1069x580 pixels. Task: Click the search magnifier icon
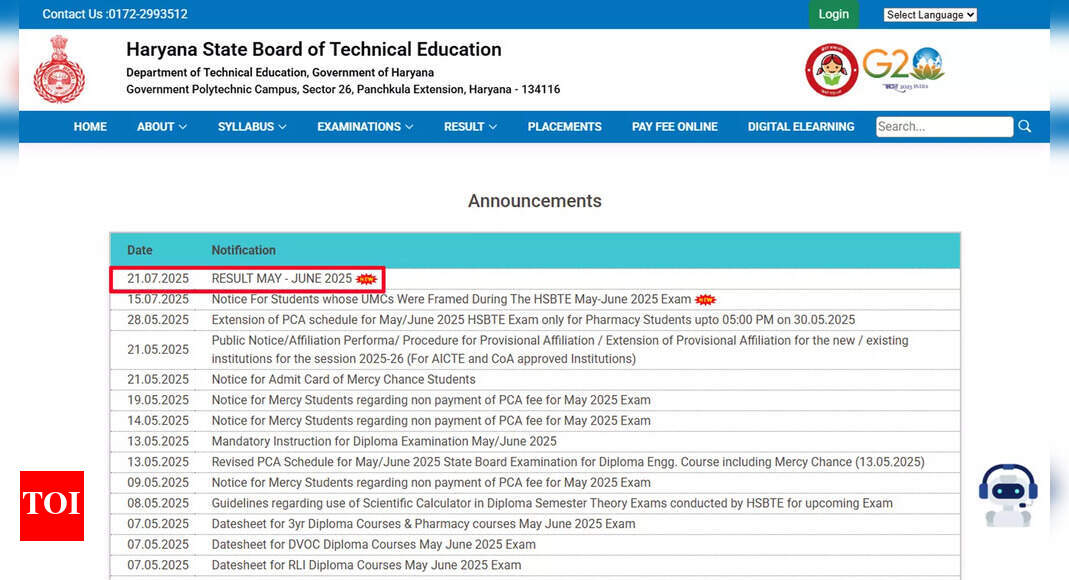[x=1025, y=126]
